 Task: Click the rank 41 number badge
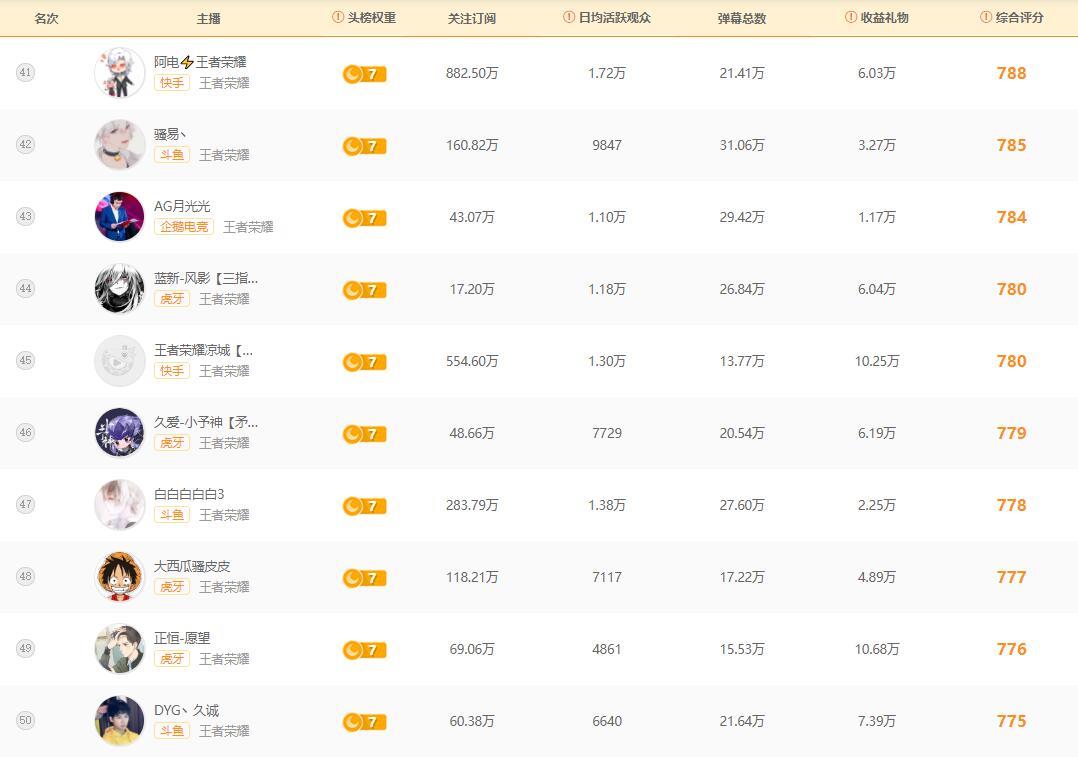tap(25, 73)
